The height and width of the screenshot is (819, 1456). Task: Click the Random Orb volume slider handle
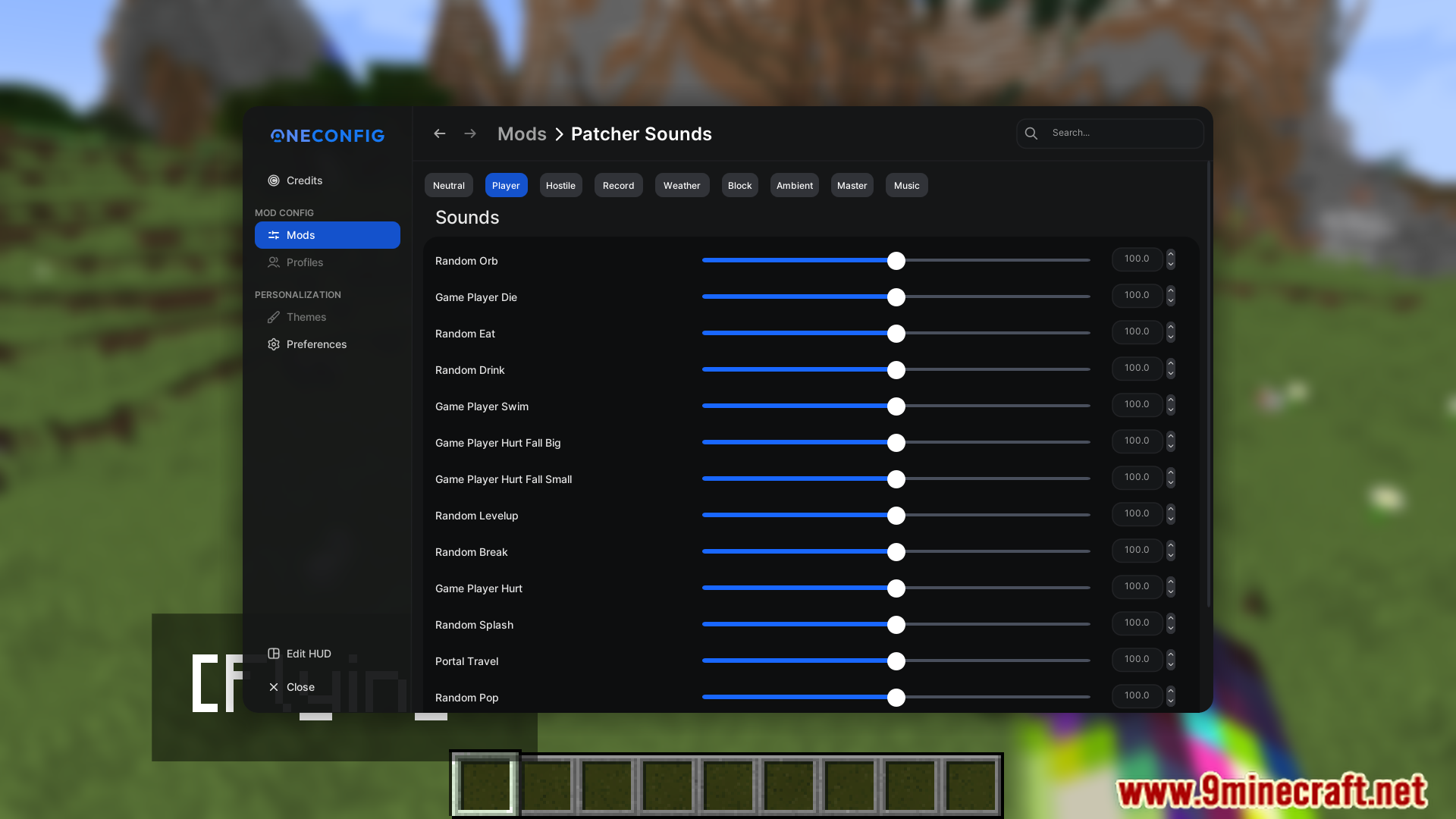pyautogui.click(x=896, y=261)
